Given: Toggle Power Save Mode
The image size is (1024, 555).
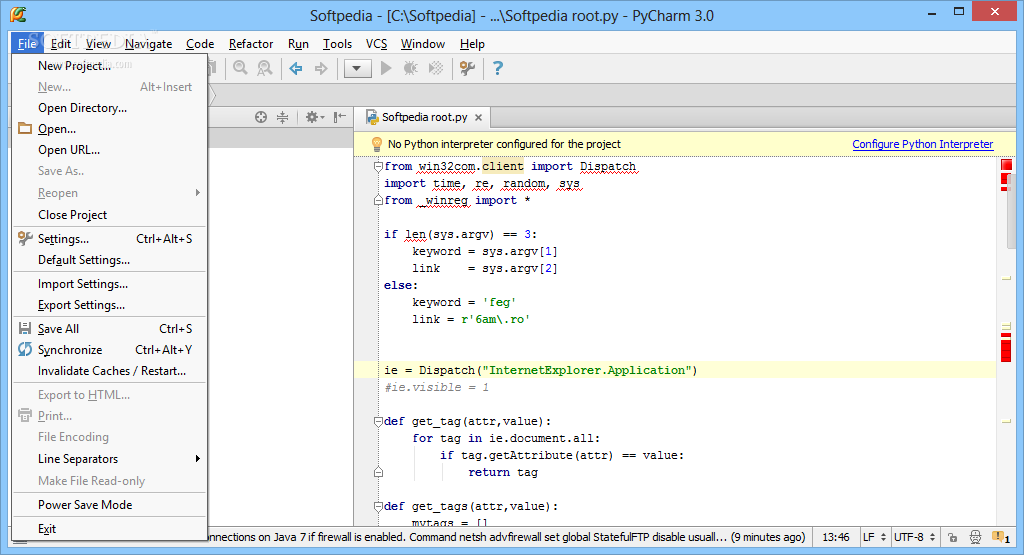Looking at the screenshot, I should [x=109, y=505].
